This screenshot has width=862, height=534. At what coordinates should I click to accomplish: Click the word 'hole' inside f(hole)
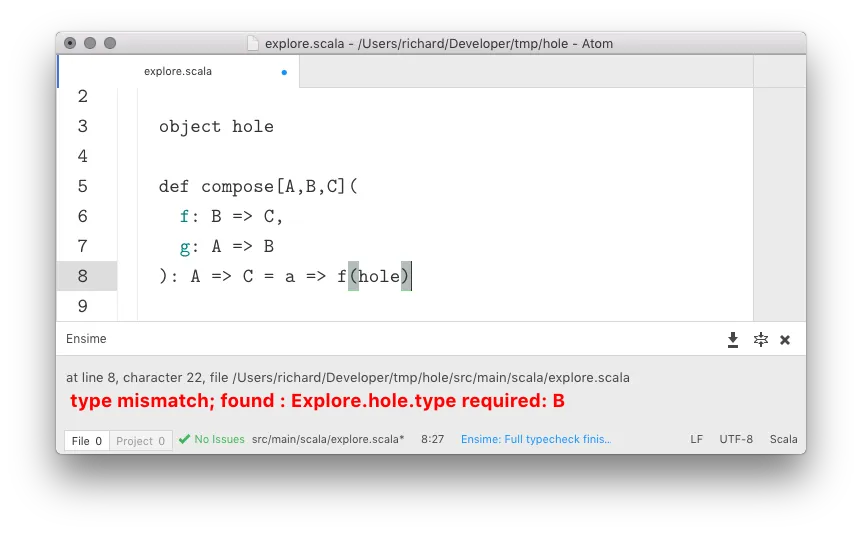point(379,276)
